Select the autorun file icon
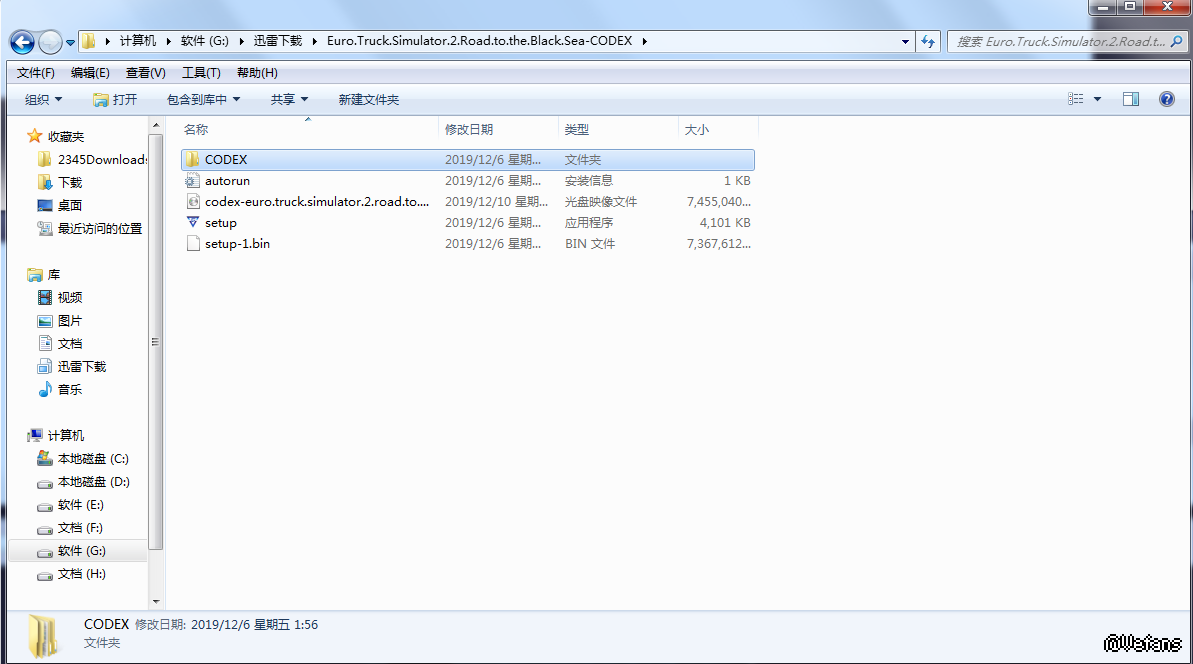The image size is (1193, 664). (x=192, y=181)
